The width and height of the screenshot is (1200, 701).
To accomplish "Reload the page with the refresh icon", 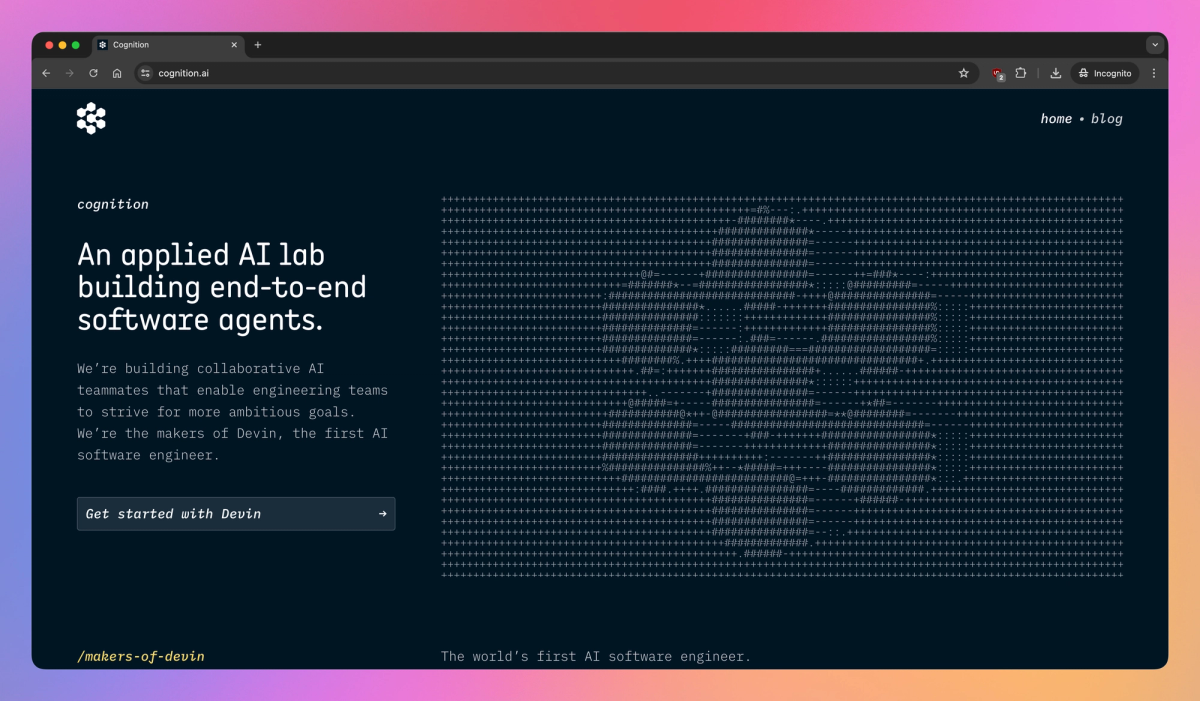I will click(93, 73).
